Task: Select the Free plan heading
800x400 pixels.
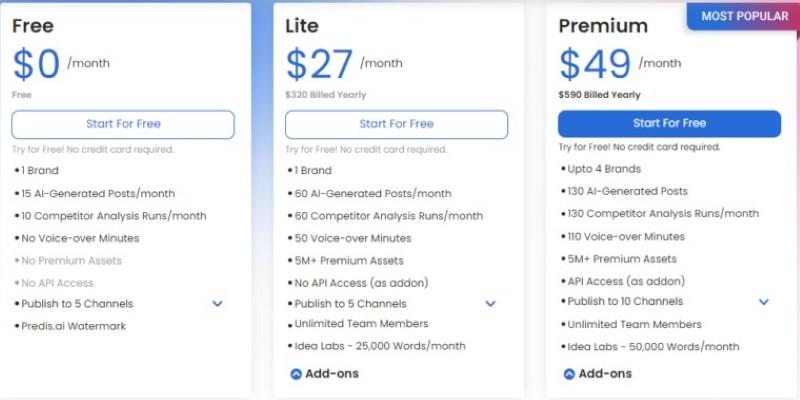Action: click(x=33, y=26)
